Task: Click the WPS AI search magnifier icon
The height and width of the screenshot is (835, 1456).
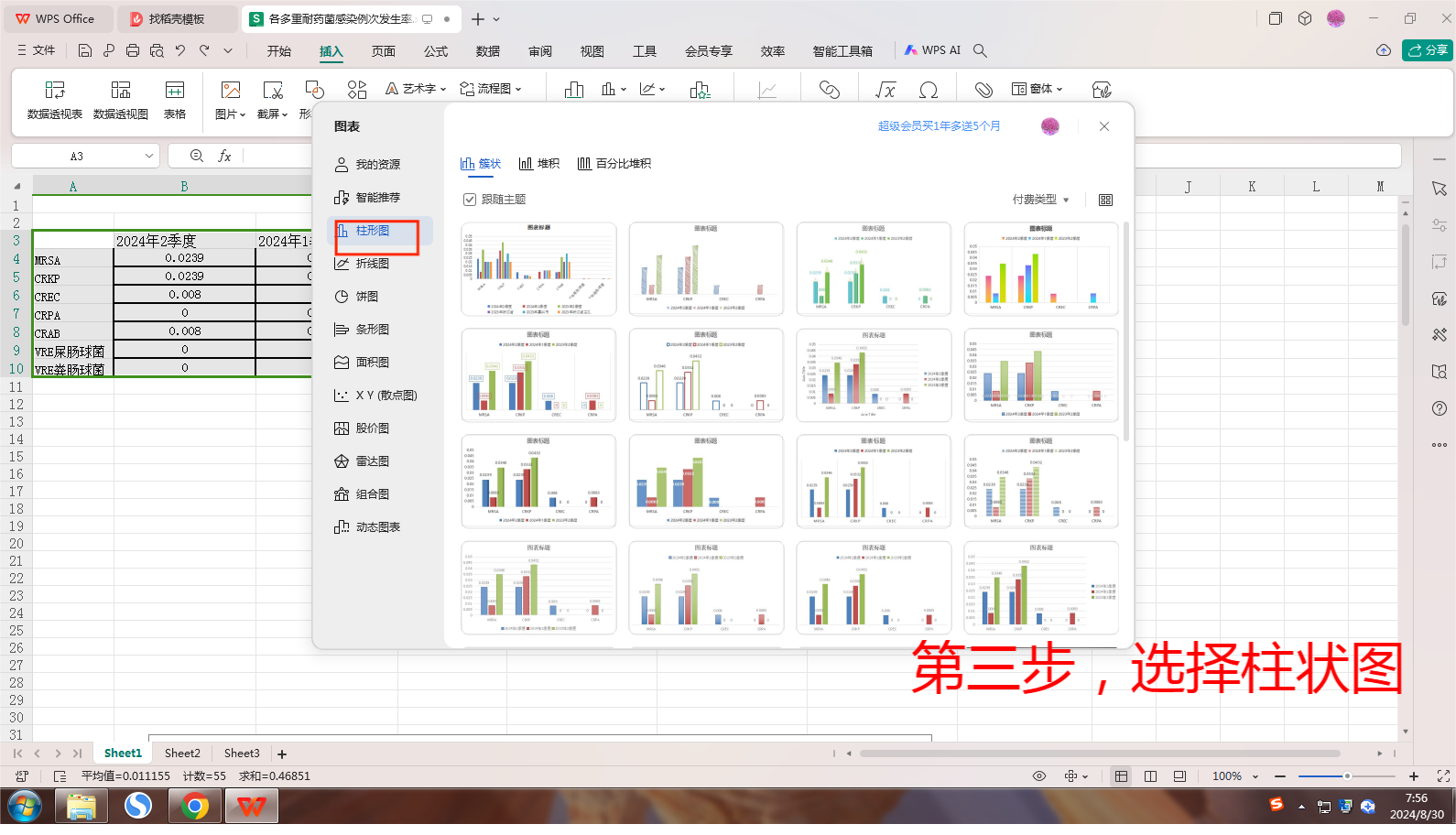Action: 980,50
